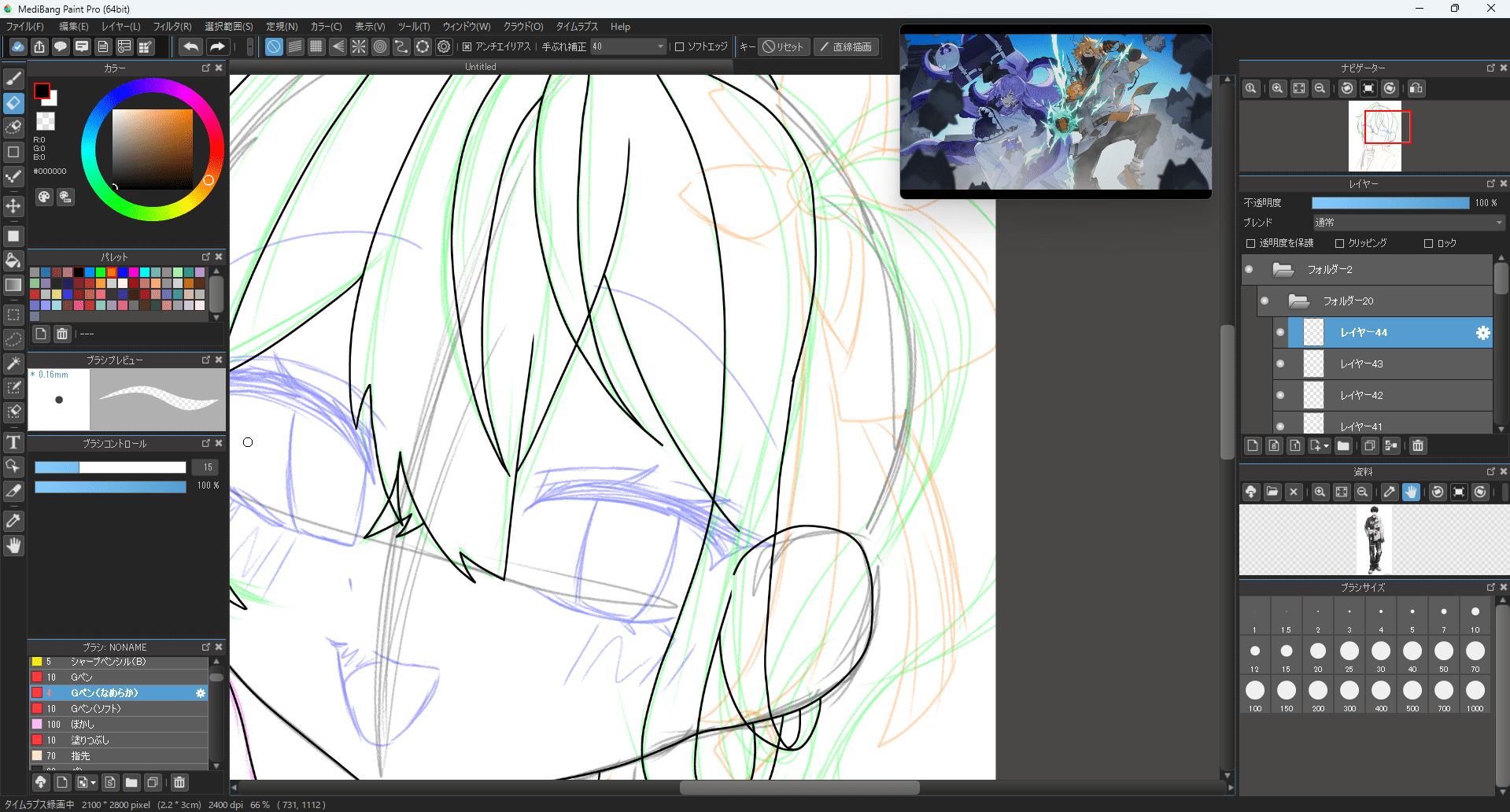Select the Magic Wand selection tool
The height and width of the screenshot is (812, 1510).
13,363
